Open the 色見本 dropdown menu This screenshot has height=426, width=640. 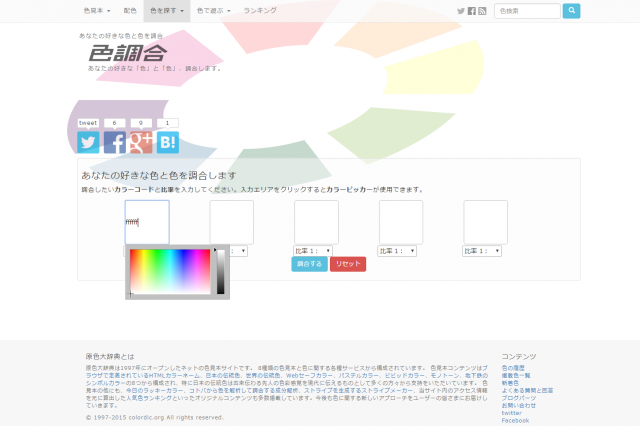pyautogui.click(x=97, y=11)
